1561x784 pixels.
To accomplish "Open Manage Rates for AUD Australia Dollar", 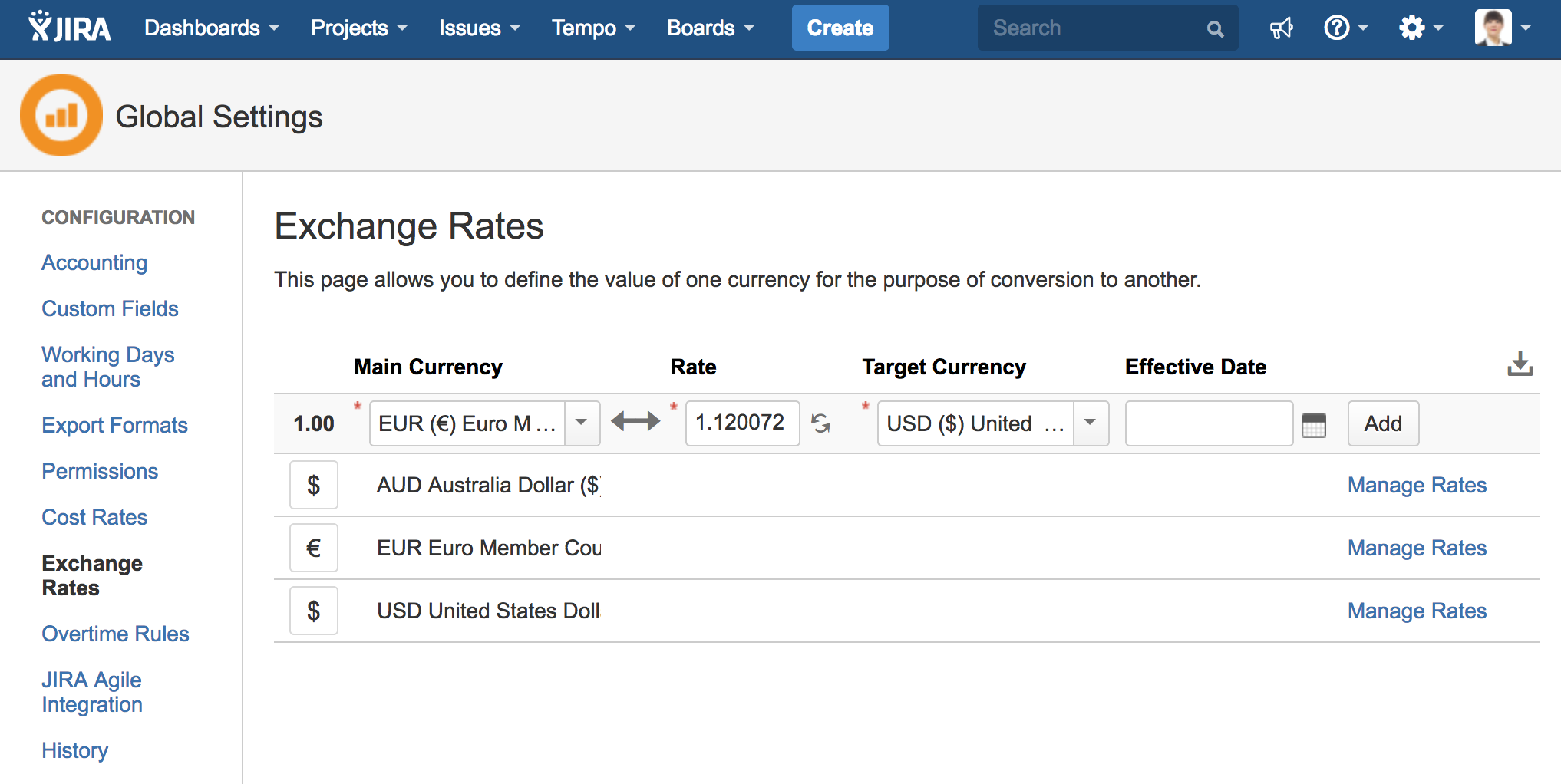I will click(1416, 484).
